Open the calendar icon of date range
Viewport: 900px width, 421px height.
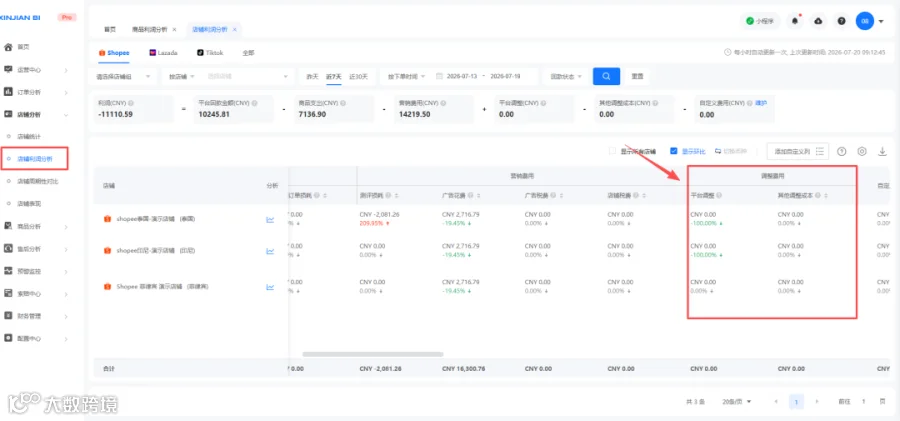(439, 76)
